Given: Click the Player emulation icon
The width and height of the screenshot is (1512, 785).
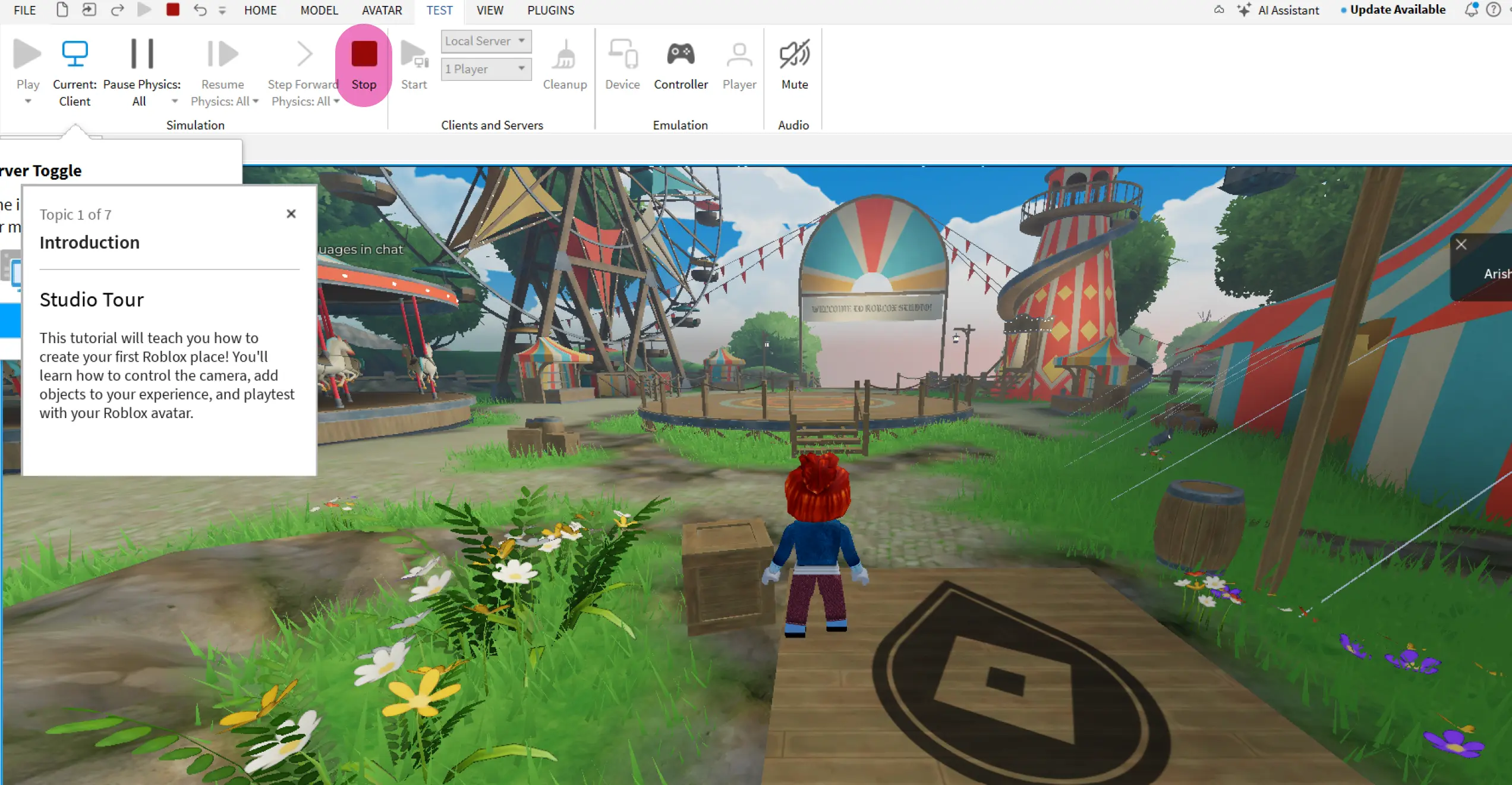Looking at the screenshot, I should pos(739,54).
